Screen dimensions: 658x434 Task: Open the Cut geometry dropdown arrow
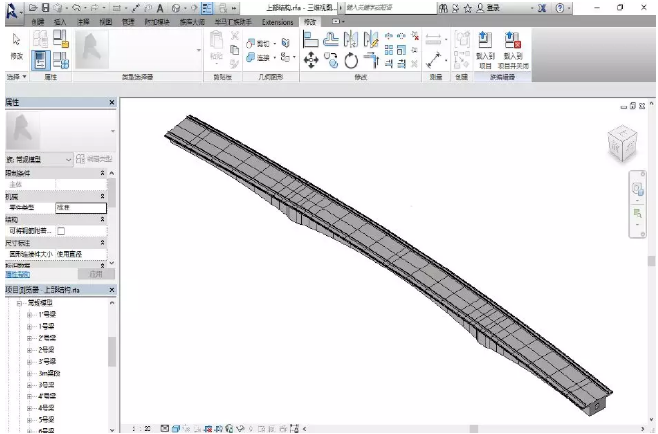[274, 44]
